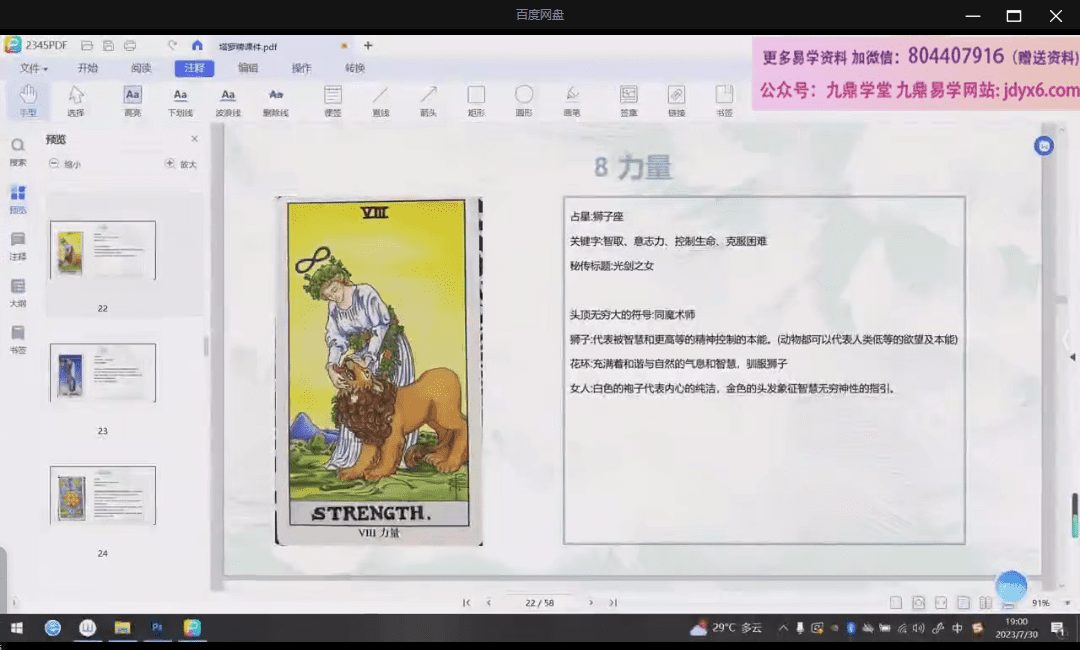Select the hand (手型) tool

tap(28, 100)
